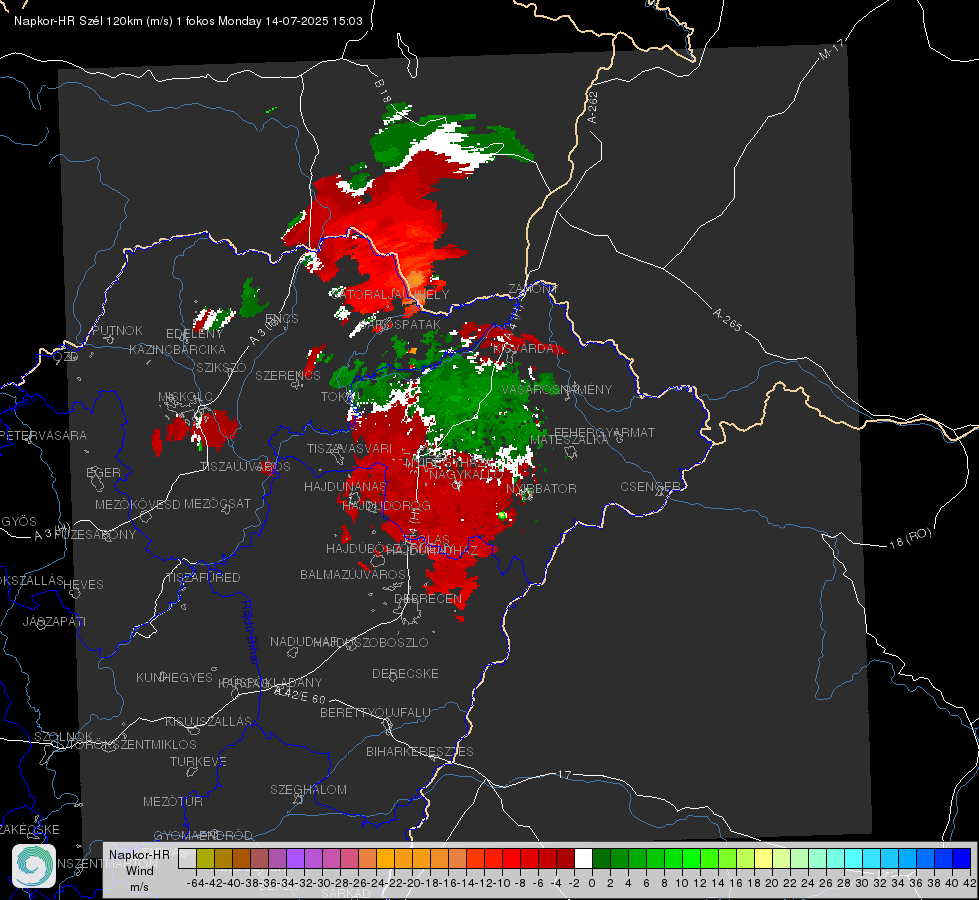Click the SZEGHALOM town label
979x900 pixels.
308,789
